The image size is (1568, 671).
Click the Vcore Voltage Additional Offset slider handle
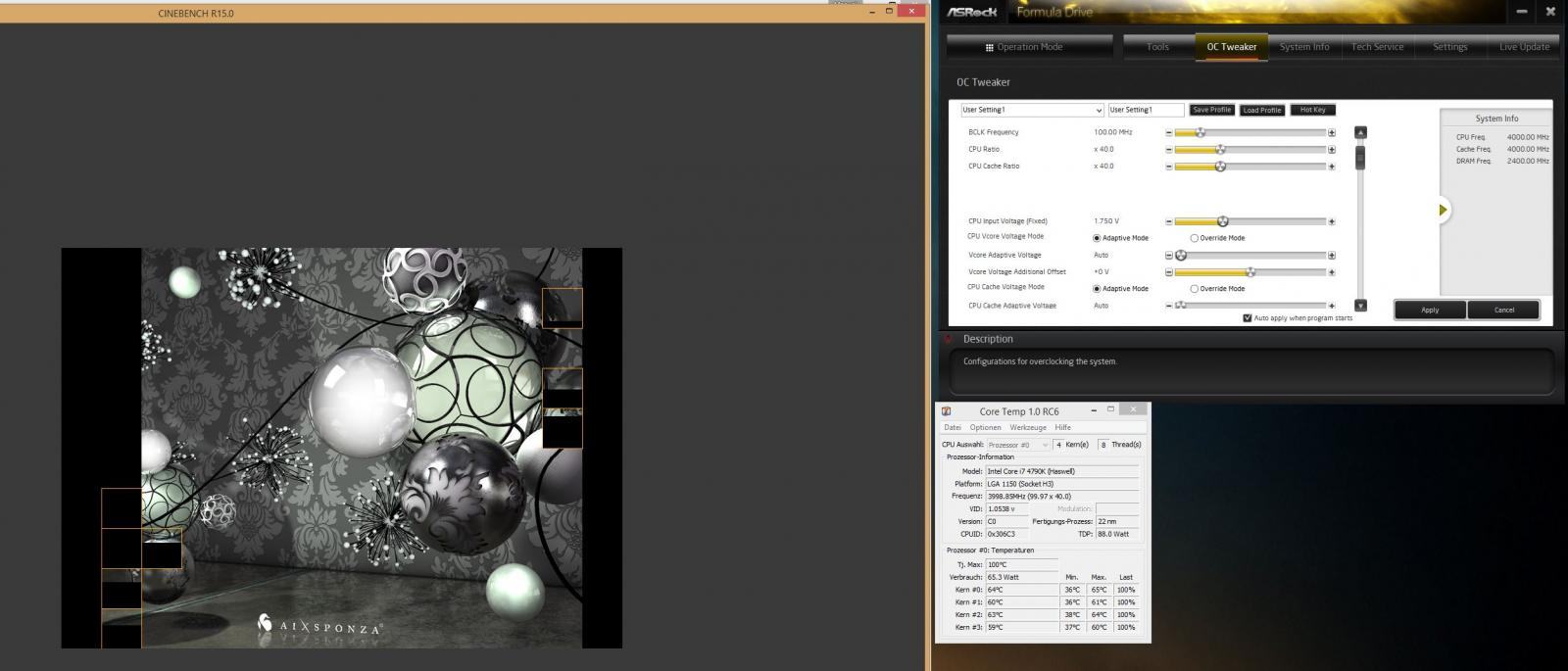point(1250,272)
